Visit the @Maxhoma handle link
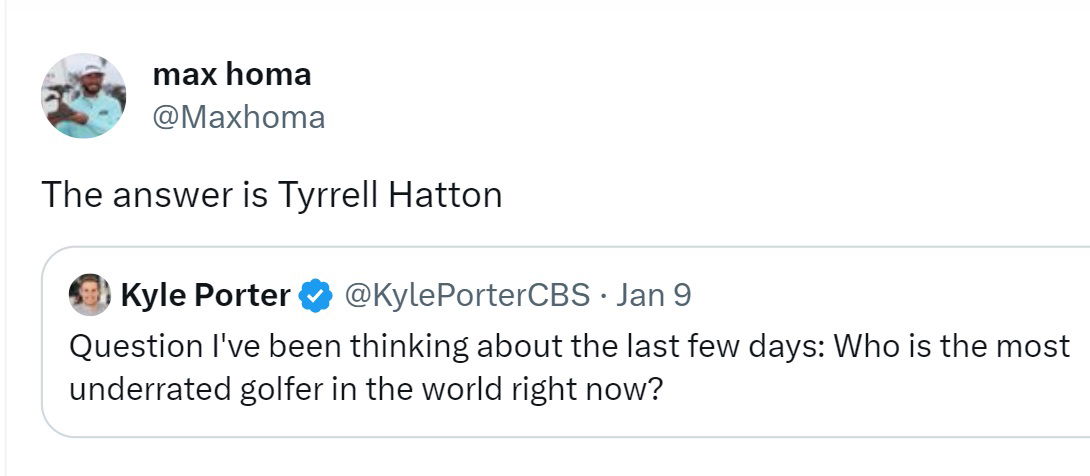Viewport: 1090px width, 476px height. 238,117
